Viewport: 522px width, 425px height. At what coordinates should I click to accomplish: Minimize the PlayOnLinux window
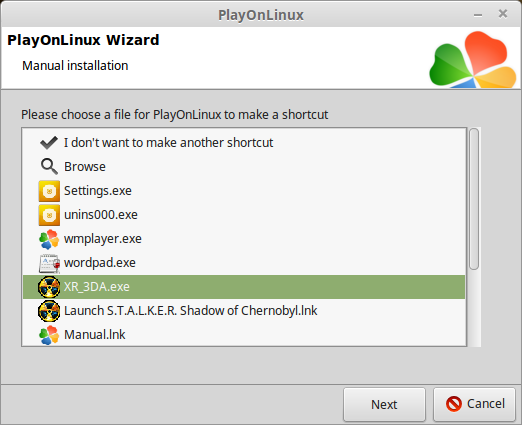tap(478, 15)
